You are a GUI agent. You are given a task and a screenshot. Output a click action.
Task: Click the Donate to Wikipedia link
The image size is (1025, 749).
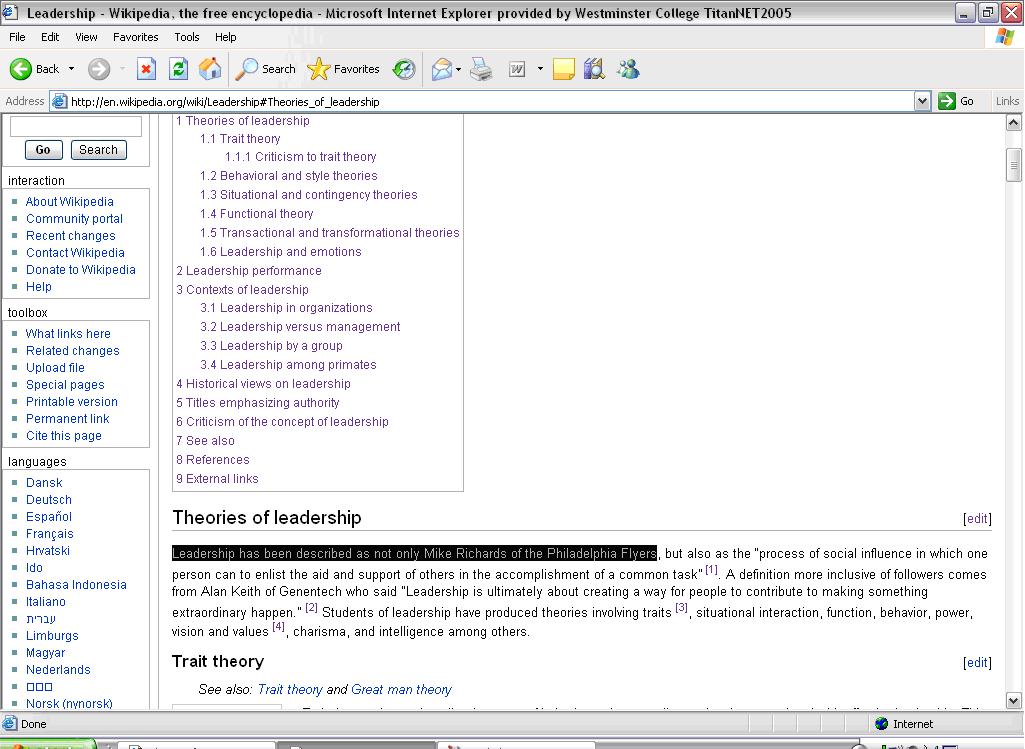81,270
